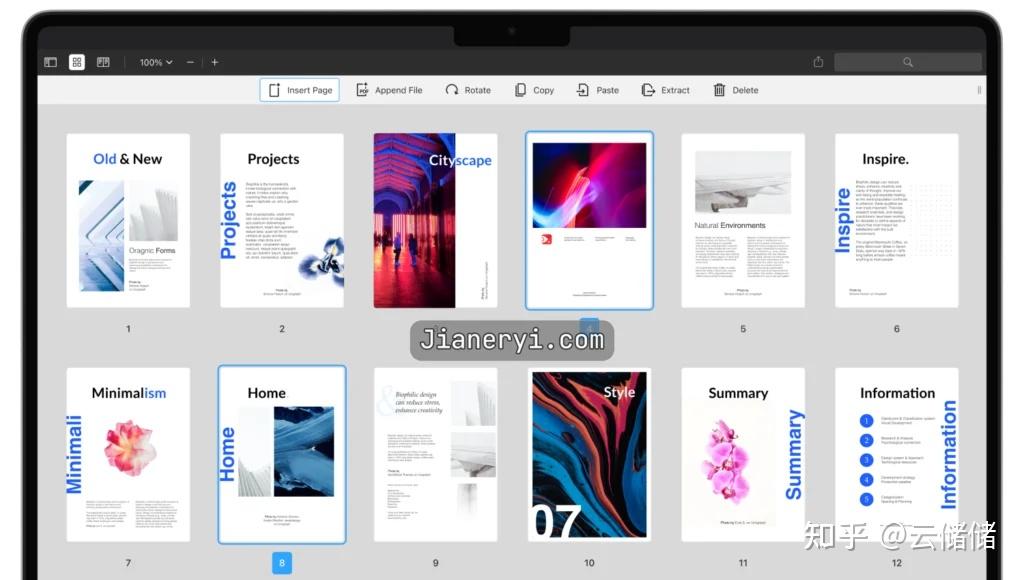Select the Minimalism page thumbnail
Viewport: 1024px width, 580px height.
pyautogui.click(x=128, y=455)
